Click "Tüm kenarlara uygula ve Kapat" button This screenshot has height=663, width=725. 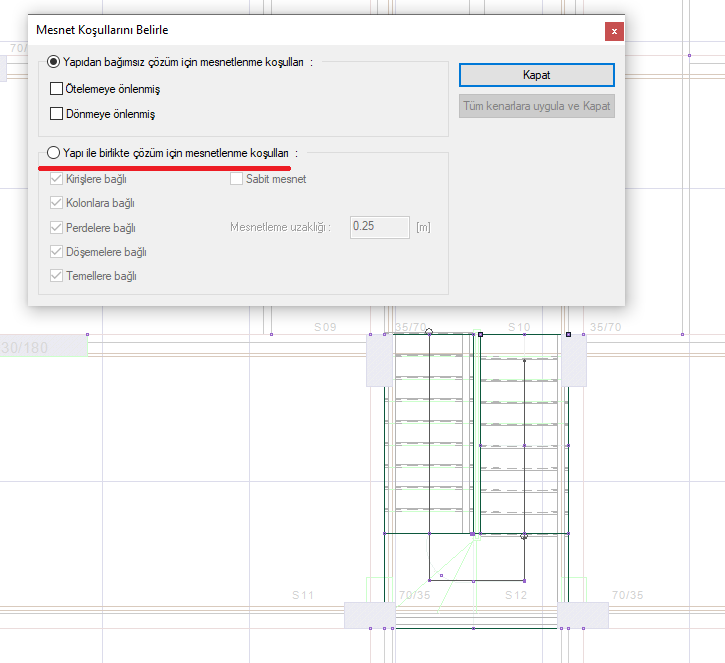tap(536, 106)
